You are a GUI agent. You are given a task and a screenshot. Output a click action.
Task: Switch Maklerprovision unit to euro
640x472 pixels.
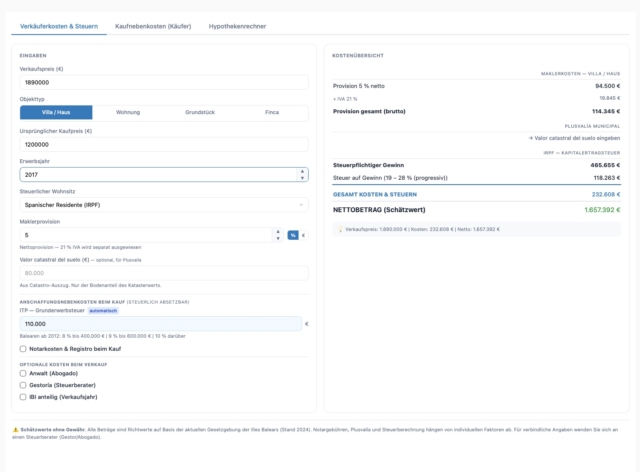[303, 235]
